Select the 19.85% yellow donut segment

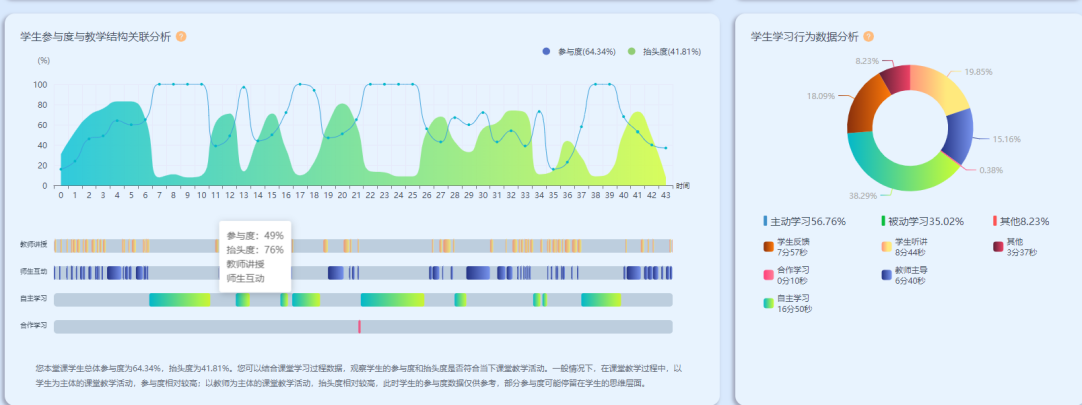tap(941, 89)
